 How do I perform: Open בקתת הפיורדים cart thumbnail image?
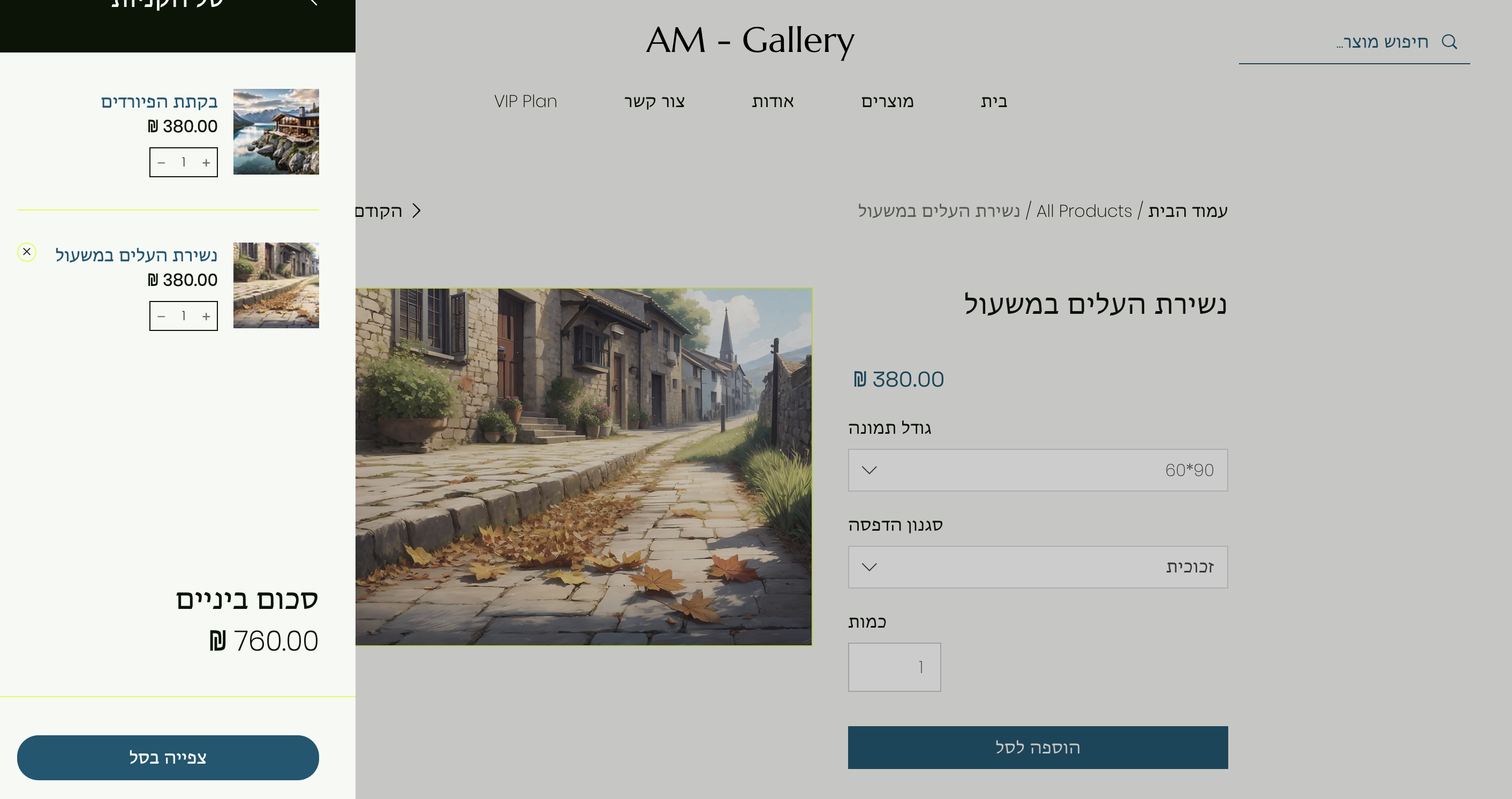(x=276, y=132)
